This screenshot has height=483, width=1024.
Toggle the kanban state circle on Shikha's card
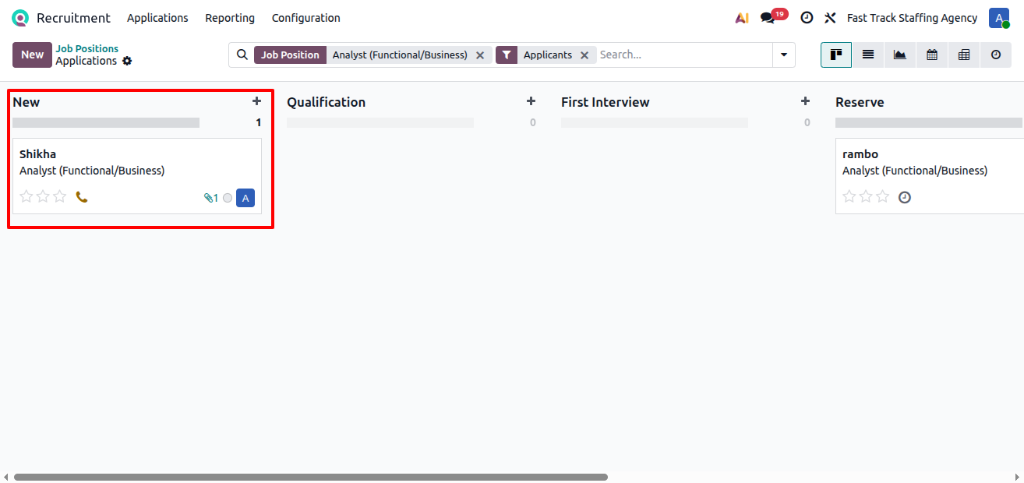pos(227,198)
